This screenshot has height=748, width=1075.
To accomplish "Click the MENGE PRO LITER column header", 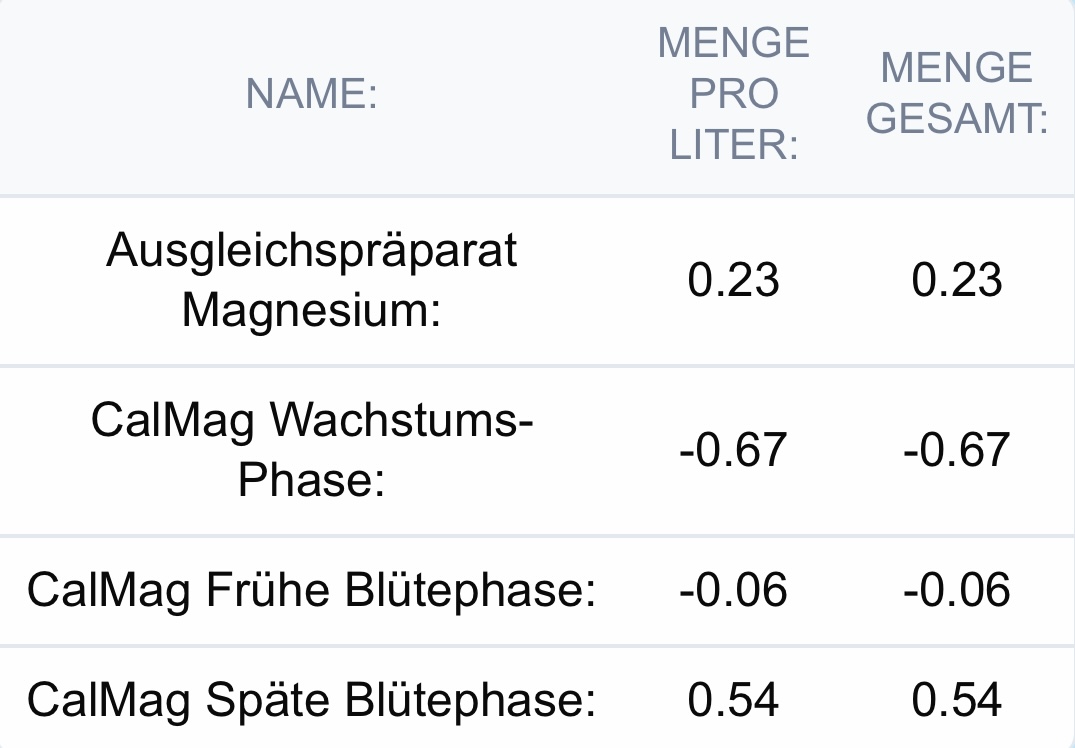I will pos(733,95).
